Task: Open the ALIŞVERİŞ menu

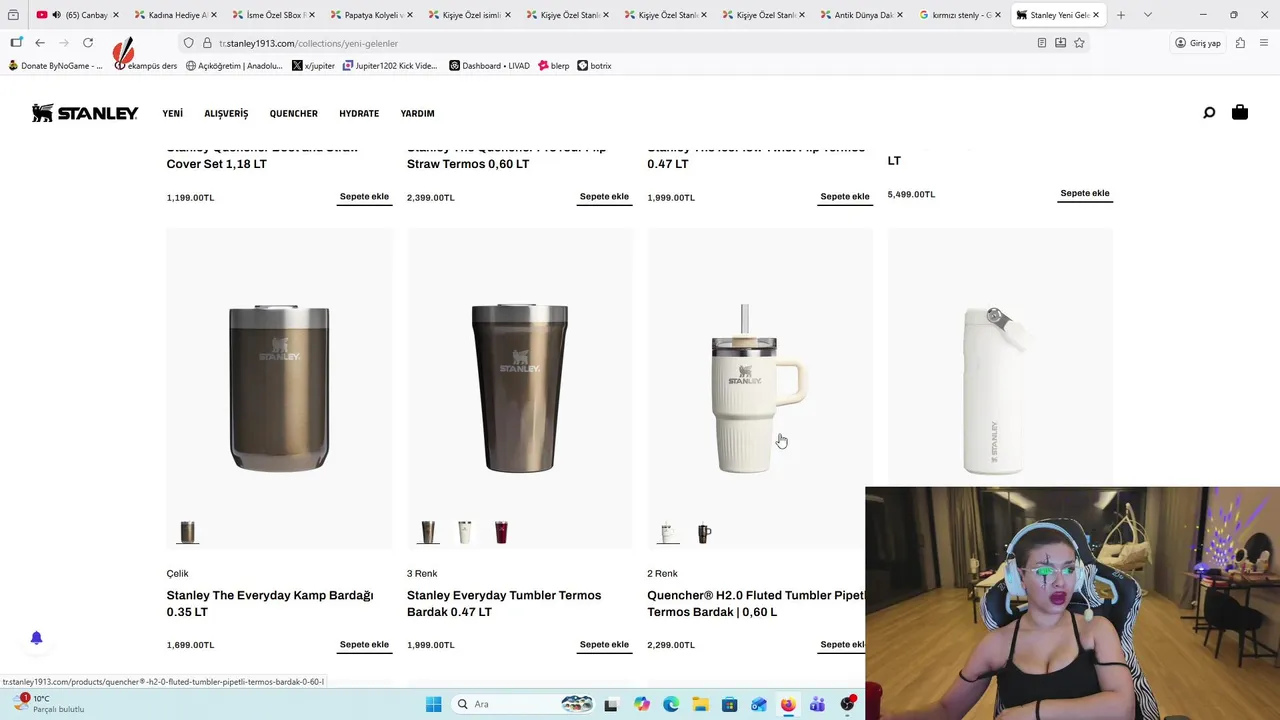Action: (226, 113)
